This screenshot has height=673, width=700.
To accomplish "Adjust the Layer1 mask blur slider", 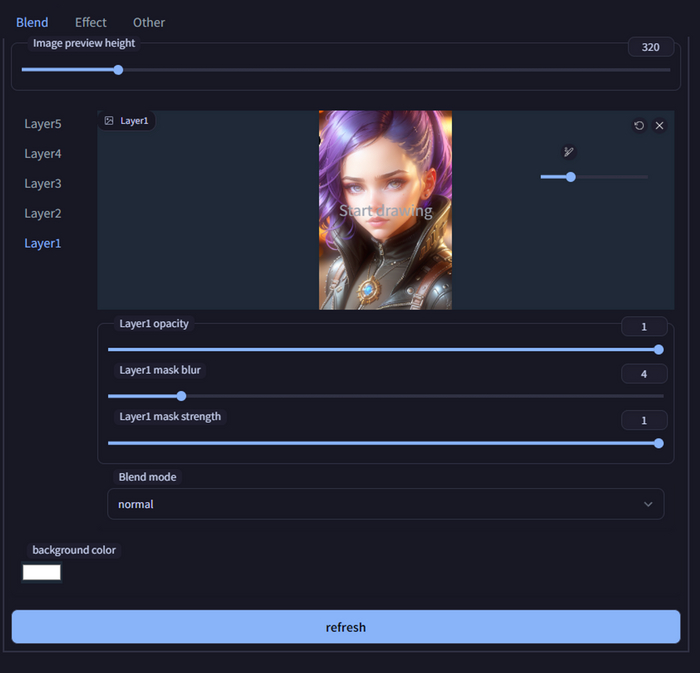I will point(386,396).
